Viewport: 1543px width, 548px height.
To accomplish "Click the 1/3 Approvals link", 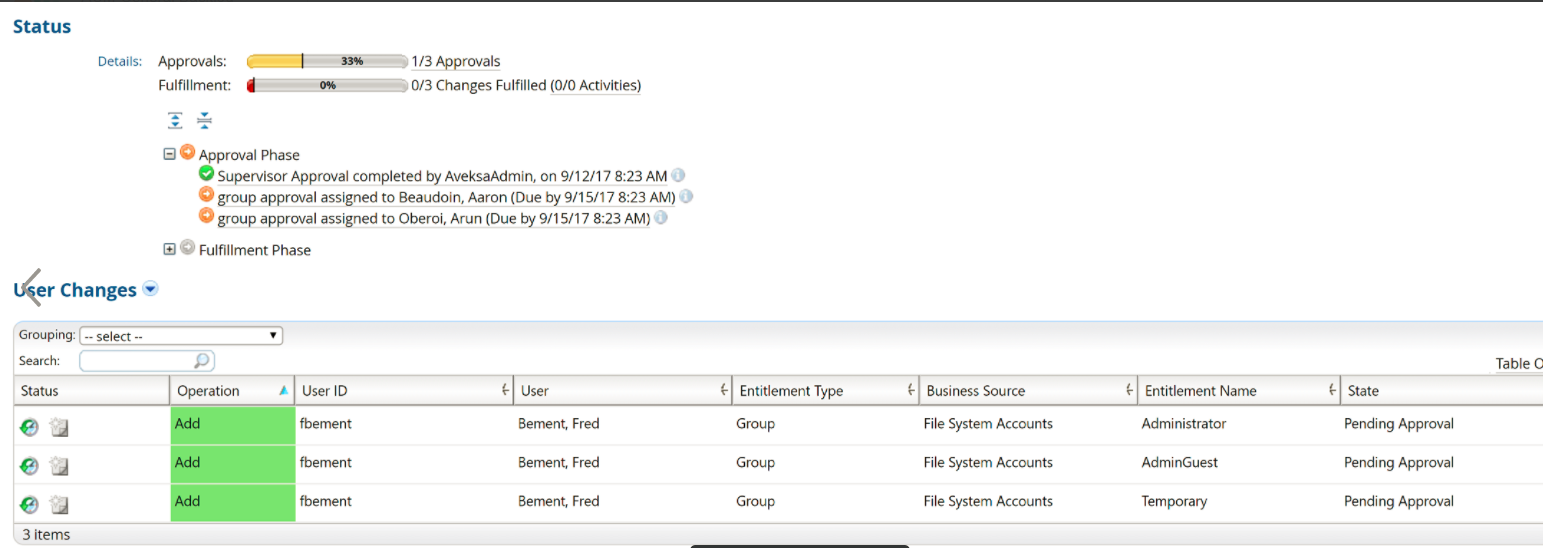I will pyautogui.click(x=456, y=61).
